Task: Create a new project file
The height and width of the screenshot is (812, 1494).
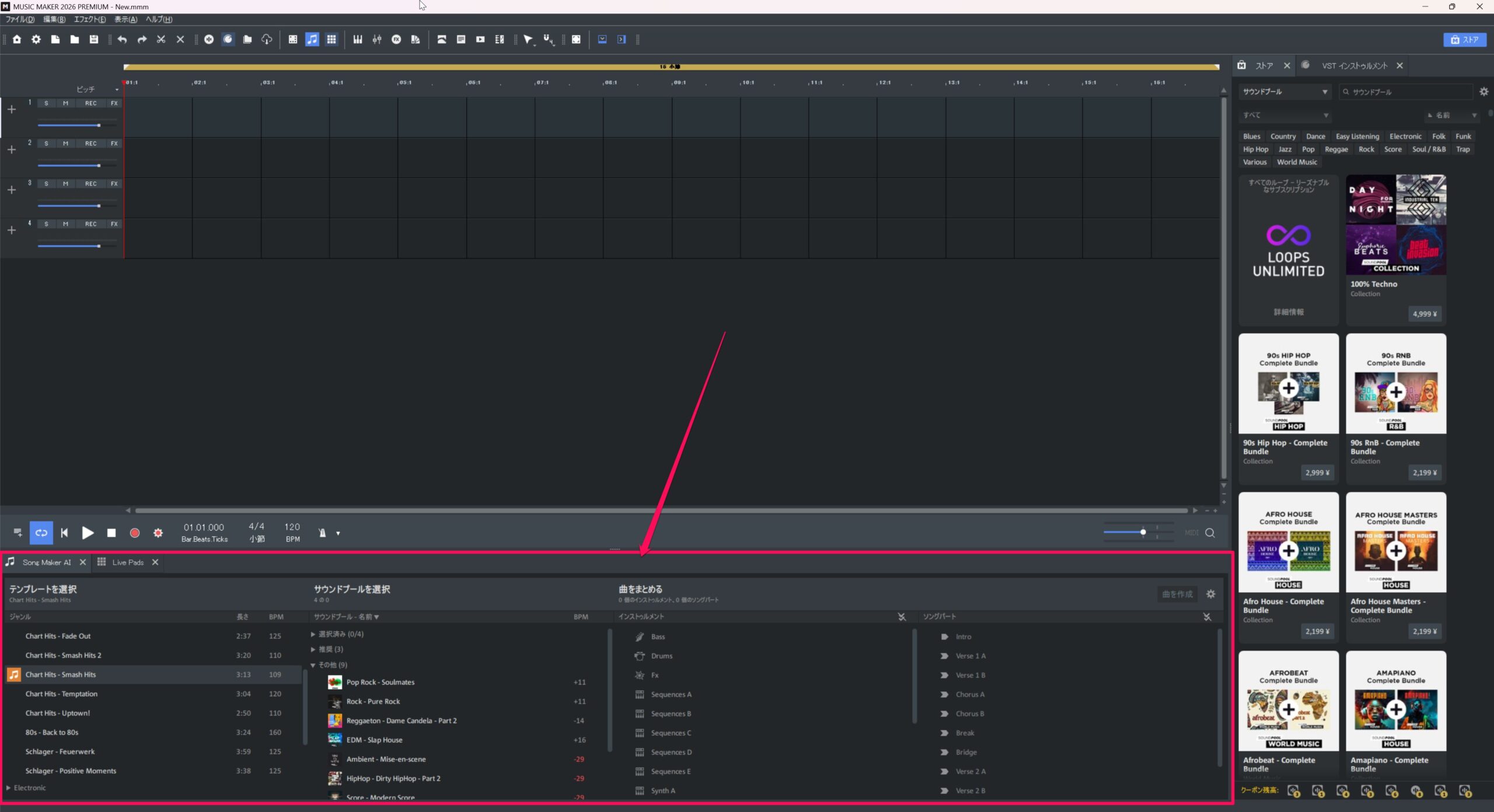Action: pos(55,39)
